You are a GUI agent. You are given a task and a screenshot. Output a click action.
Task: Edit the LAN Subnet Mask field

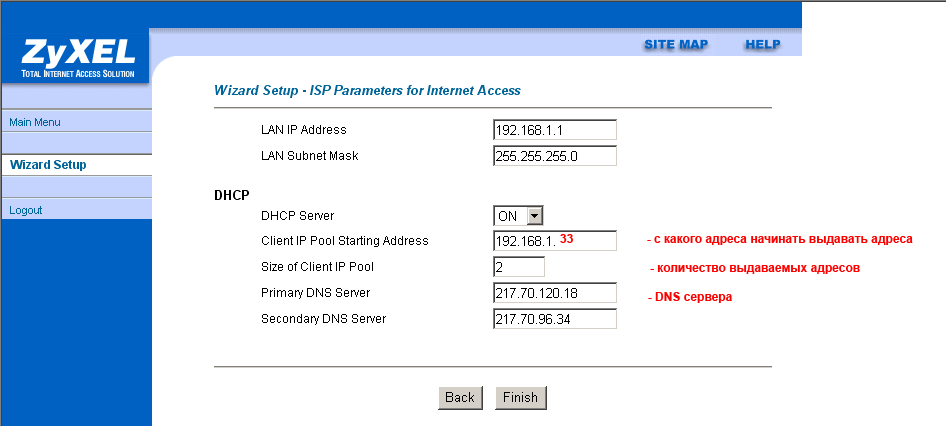[x=555, y=156]
